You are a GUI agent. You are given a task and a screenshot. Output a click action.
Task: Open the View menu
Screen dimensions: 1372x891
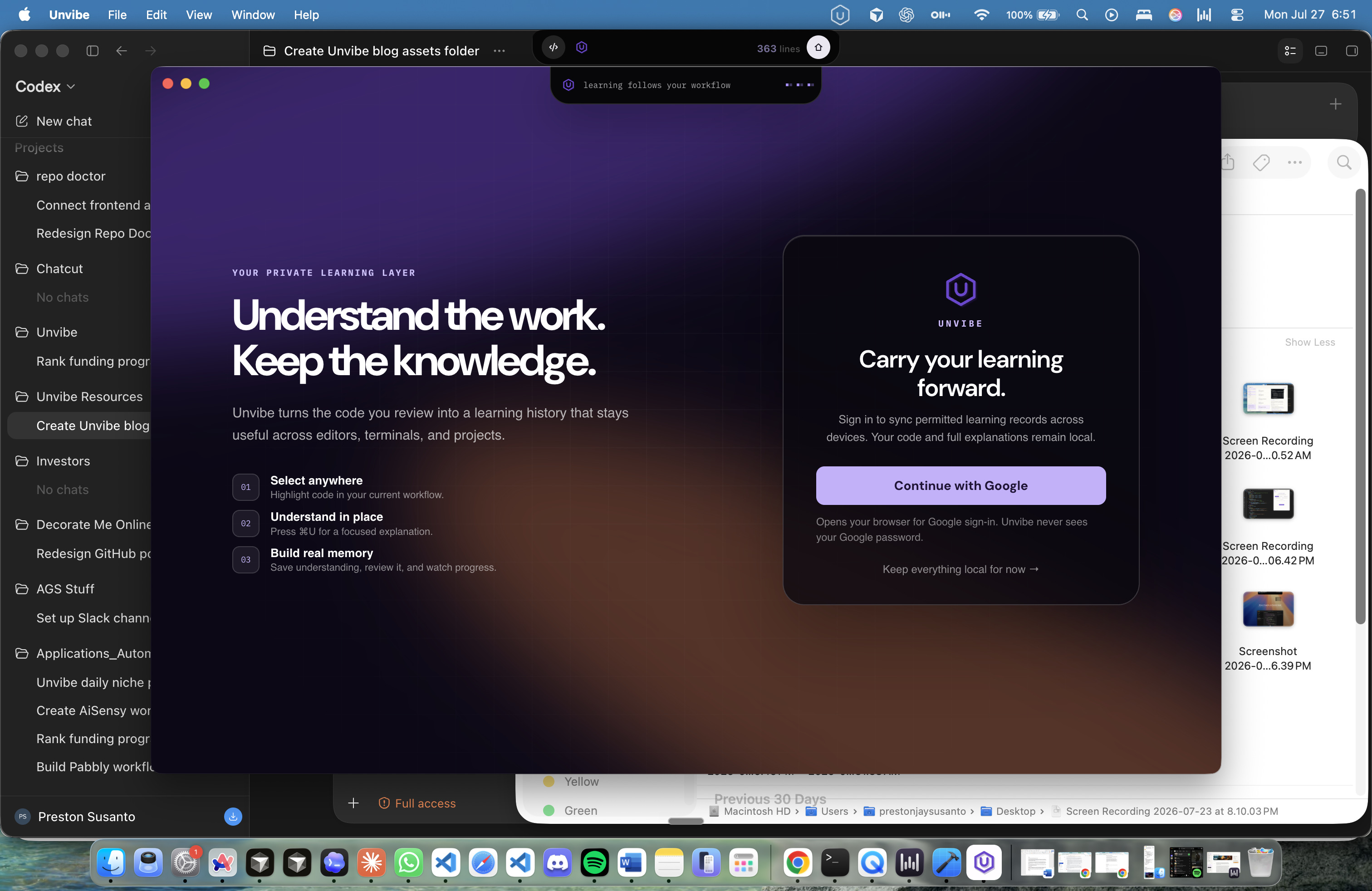pyautogui.click(x=199, y=15)
